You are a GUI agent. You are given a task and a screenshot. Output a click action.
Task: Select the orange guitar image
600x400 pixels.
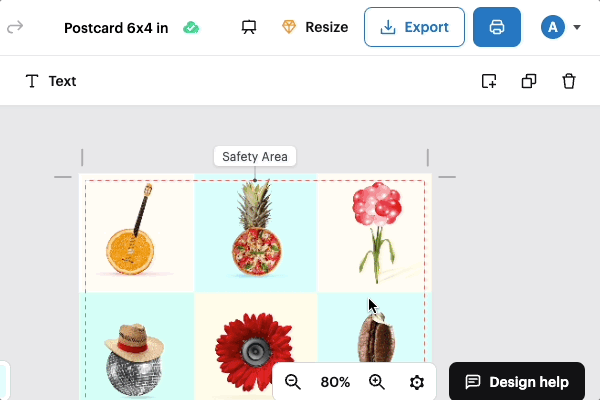131,229
